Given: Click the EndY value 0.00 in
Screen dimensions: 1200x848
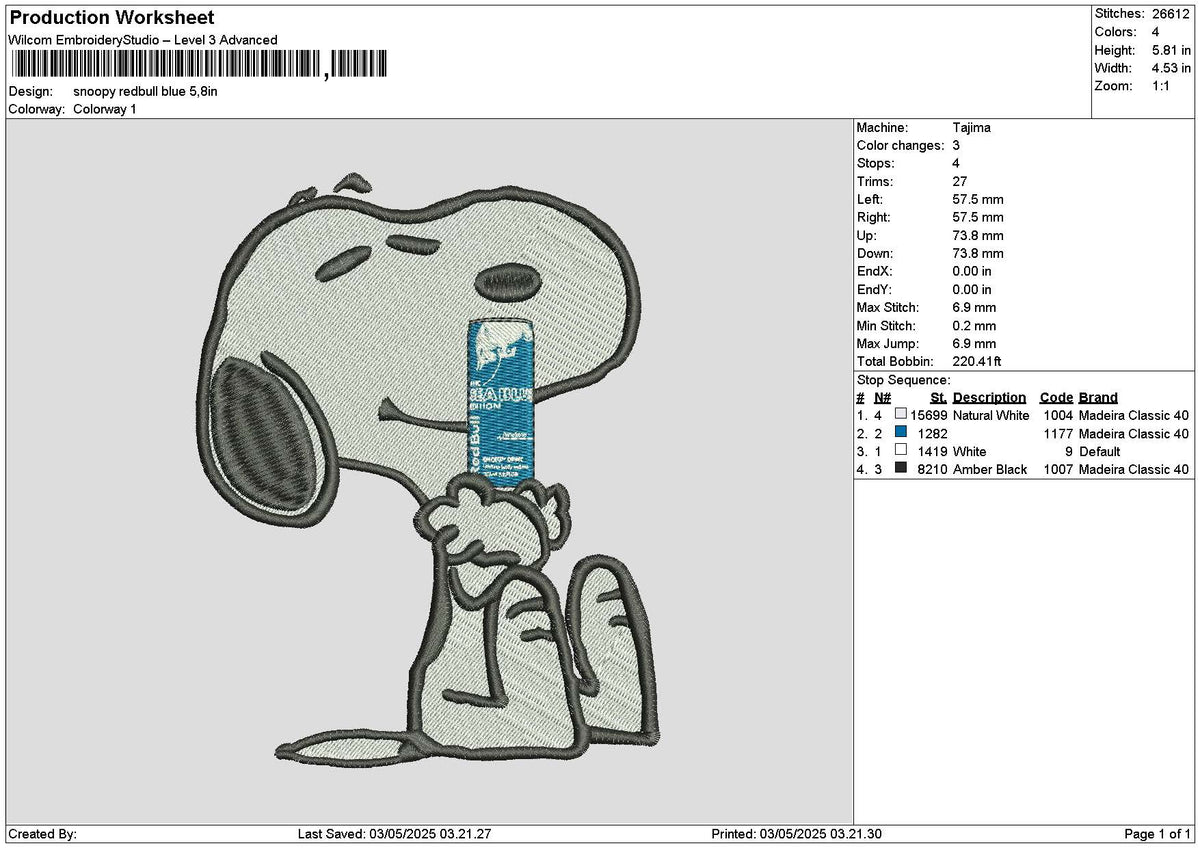Looking at the screenshot, I should [x=973, y=290].
